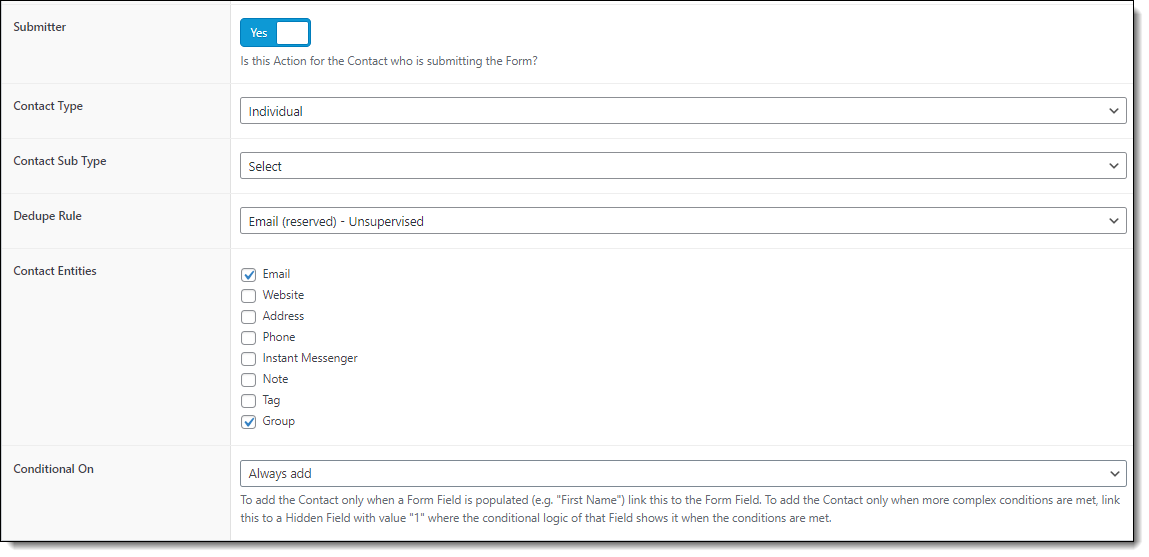This screenshot has height=557, width=1149.
Task: Click the Contact Sub Type label
Action: (x=59, y=161)
